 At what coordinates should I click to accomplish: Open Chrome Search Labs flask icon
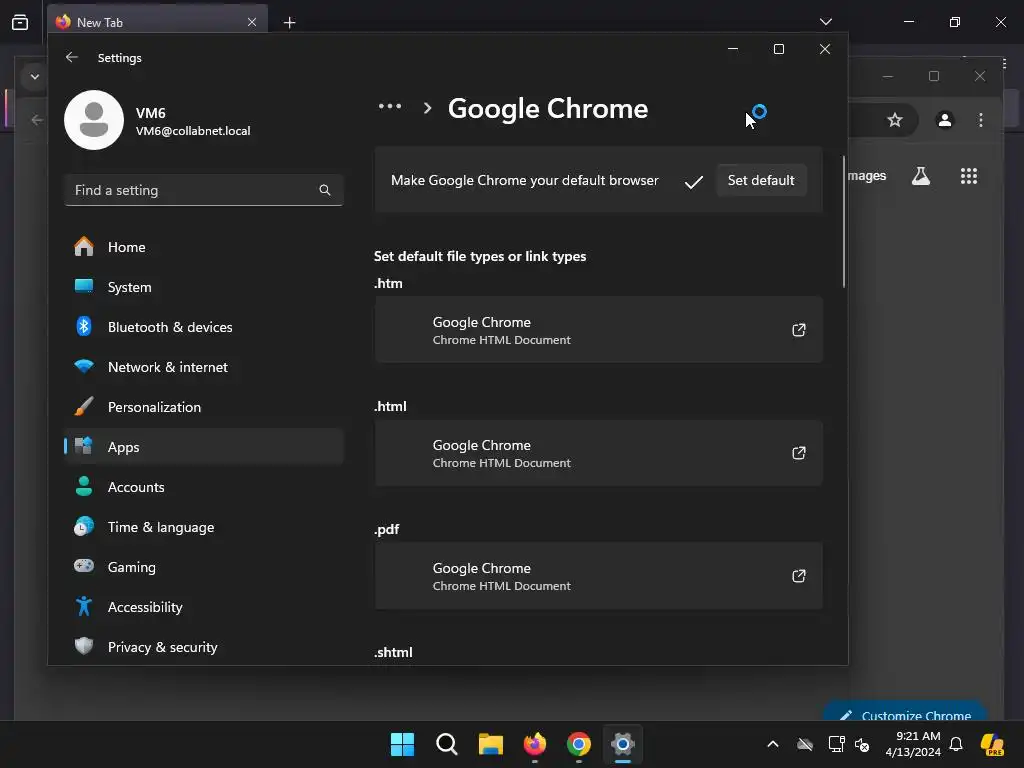click(921, 176)
